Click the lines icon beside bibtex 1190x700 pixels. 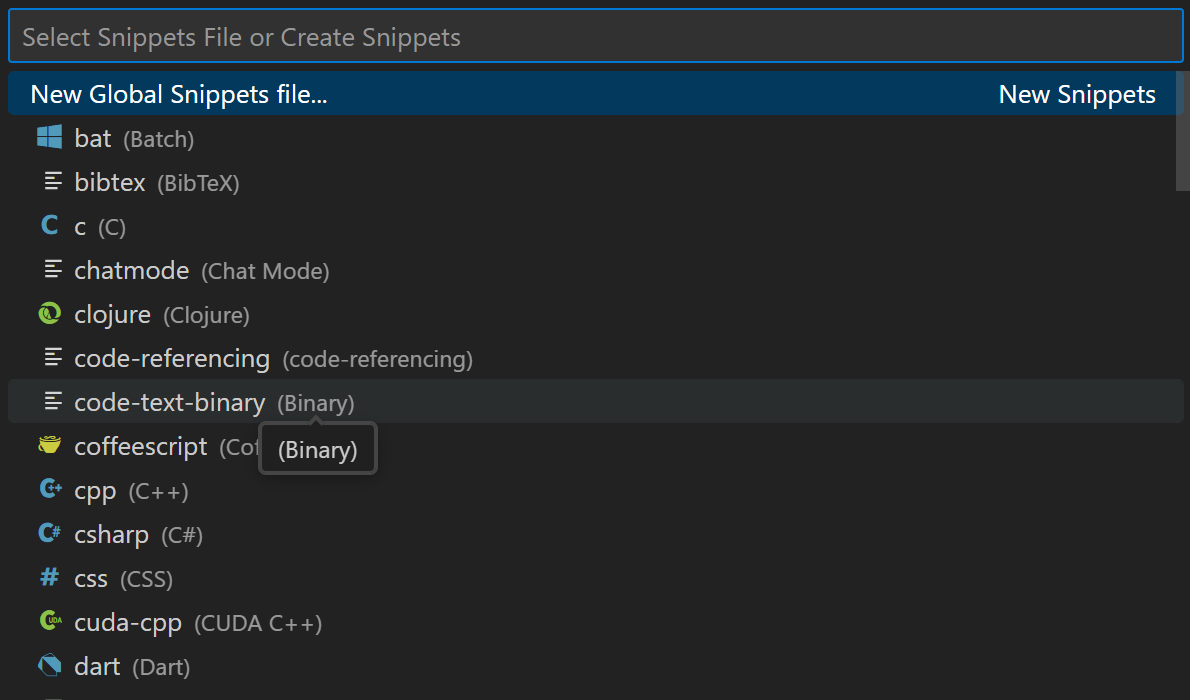tap(52, 181)
